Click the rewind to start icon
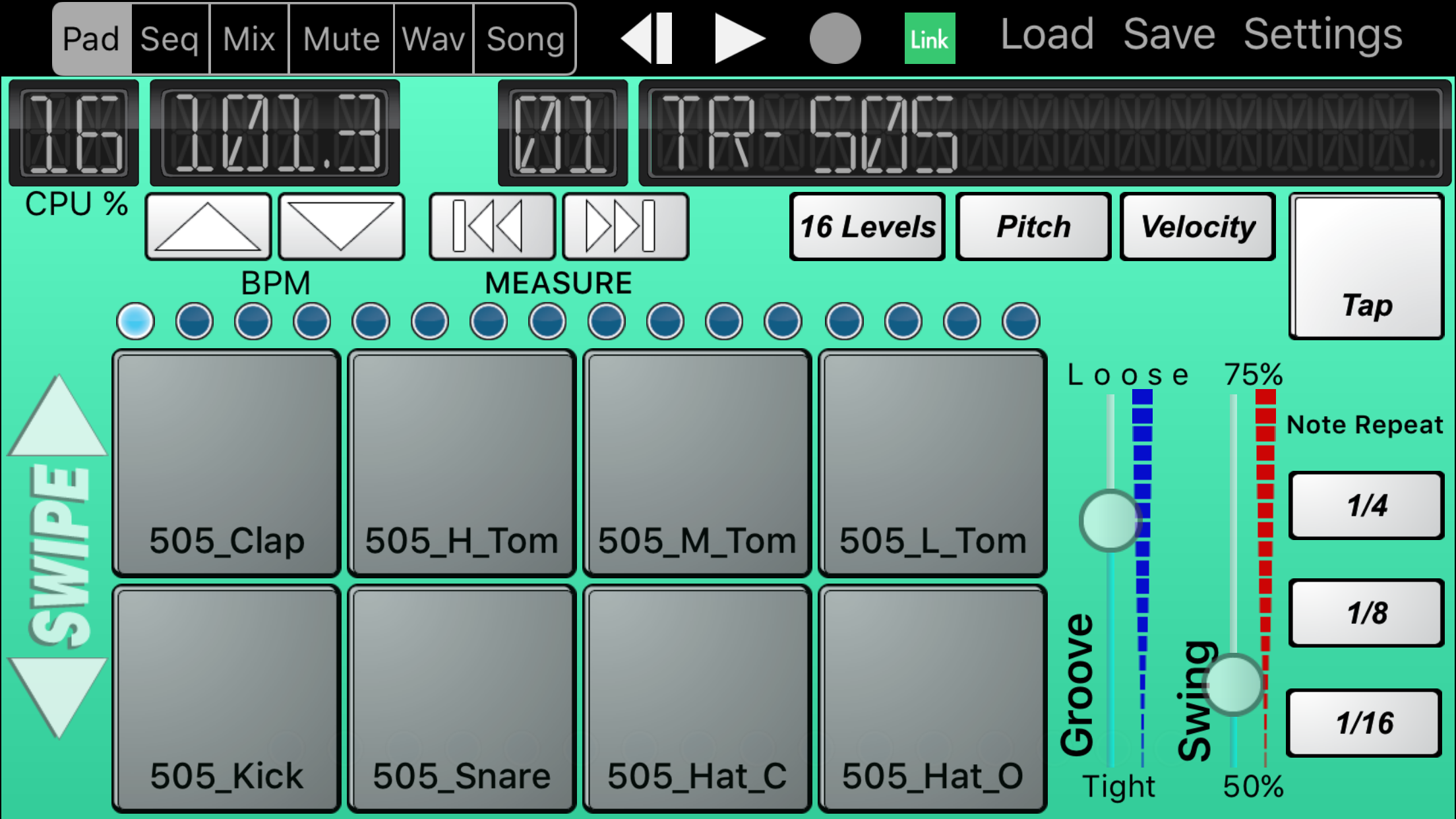 647,38
